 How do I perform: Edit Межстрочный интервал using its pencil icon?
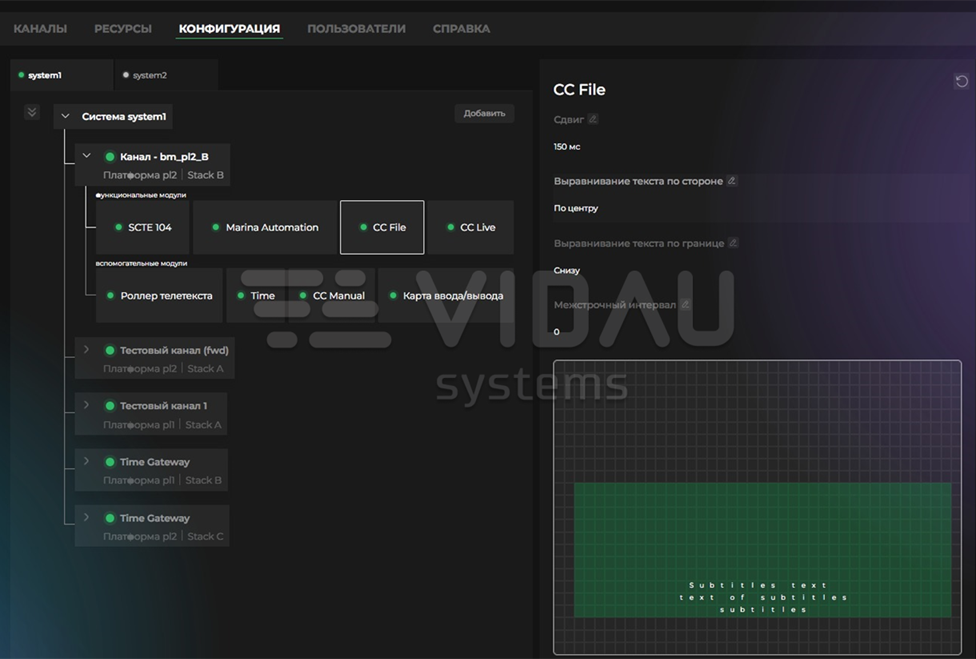[685, 304]
